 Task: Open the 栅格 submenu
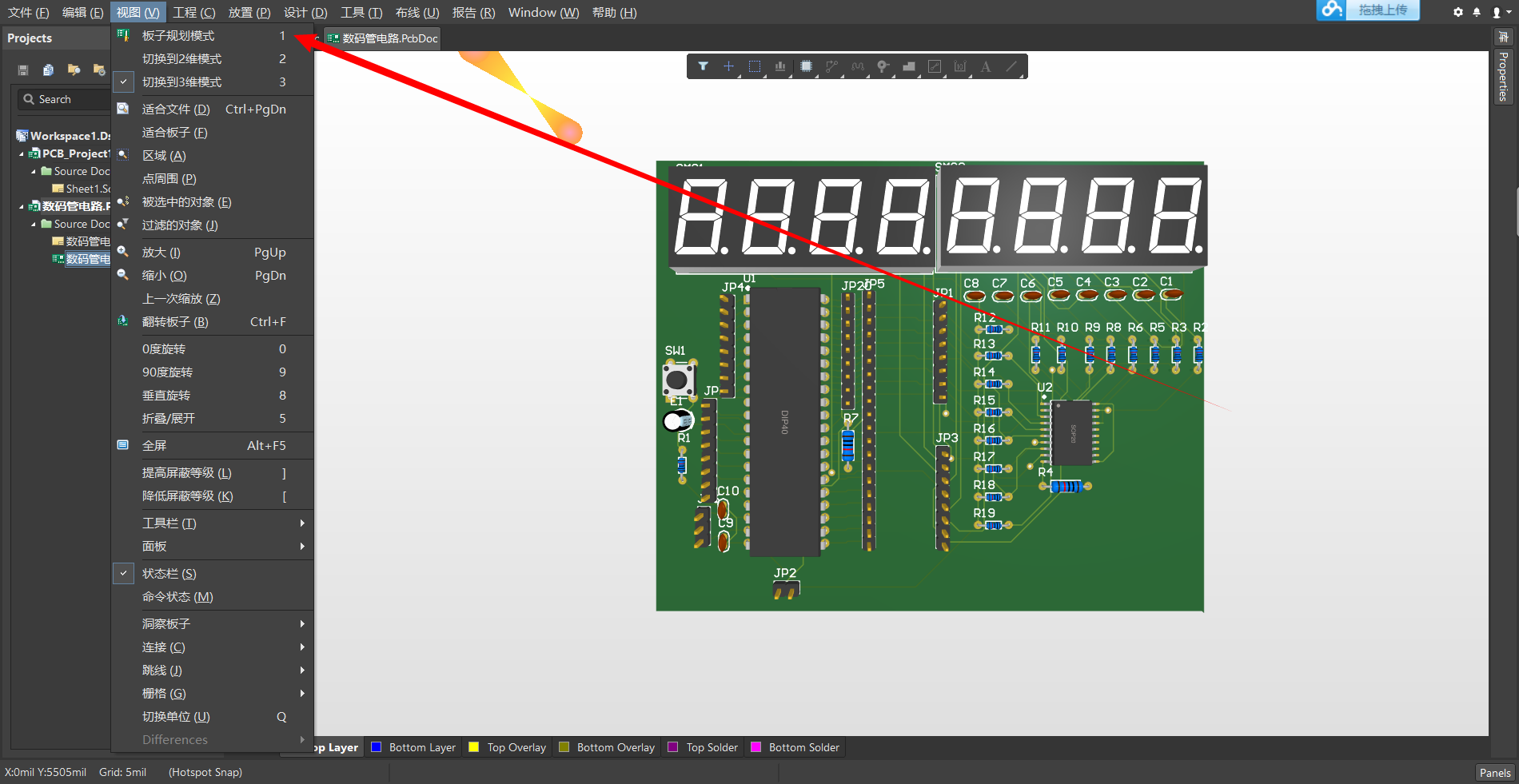point(163,693)
